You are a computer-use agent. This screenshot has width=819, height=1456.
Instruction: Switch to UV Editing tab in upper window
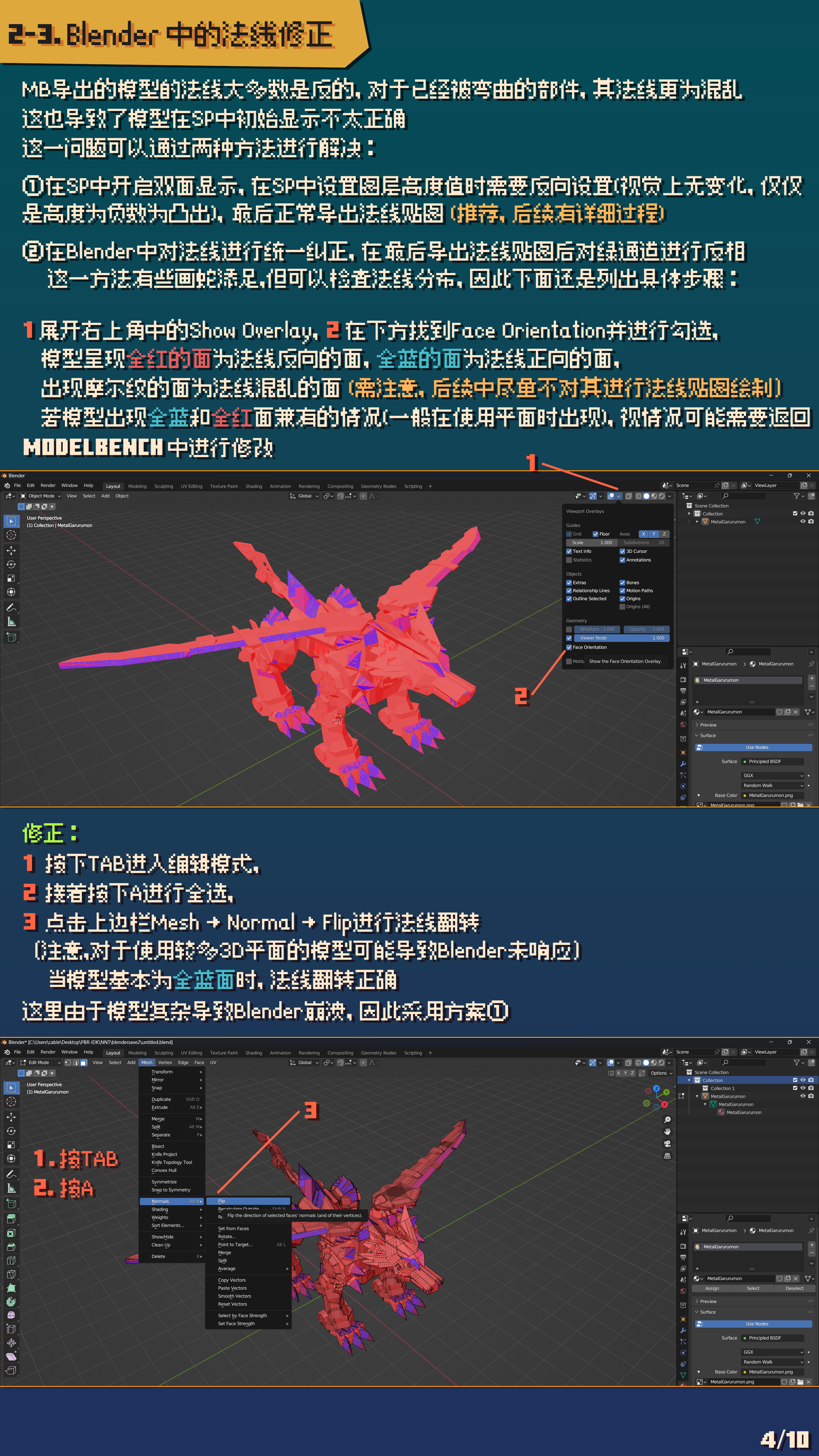click(x=192, y=487)
